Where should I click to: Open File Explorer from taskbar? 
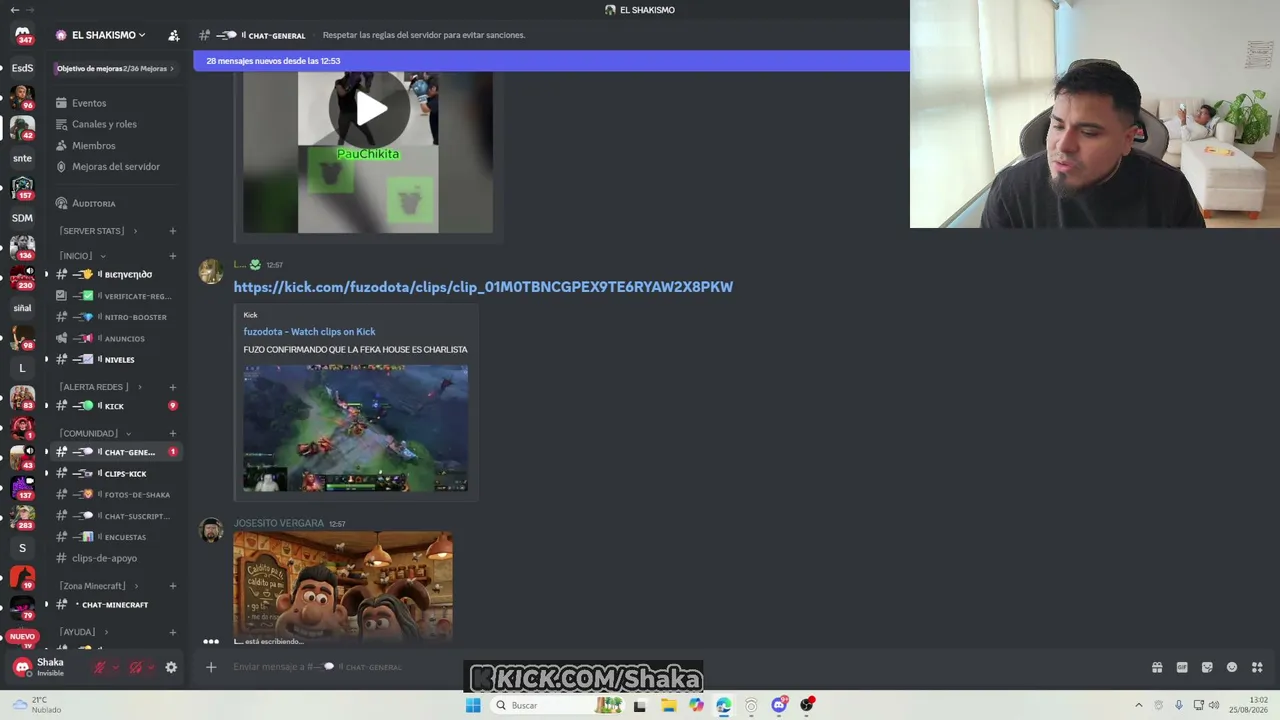668,705
